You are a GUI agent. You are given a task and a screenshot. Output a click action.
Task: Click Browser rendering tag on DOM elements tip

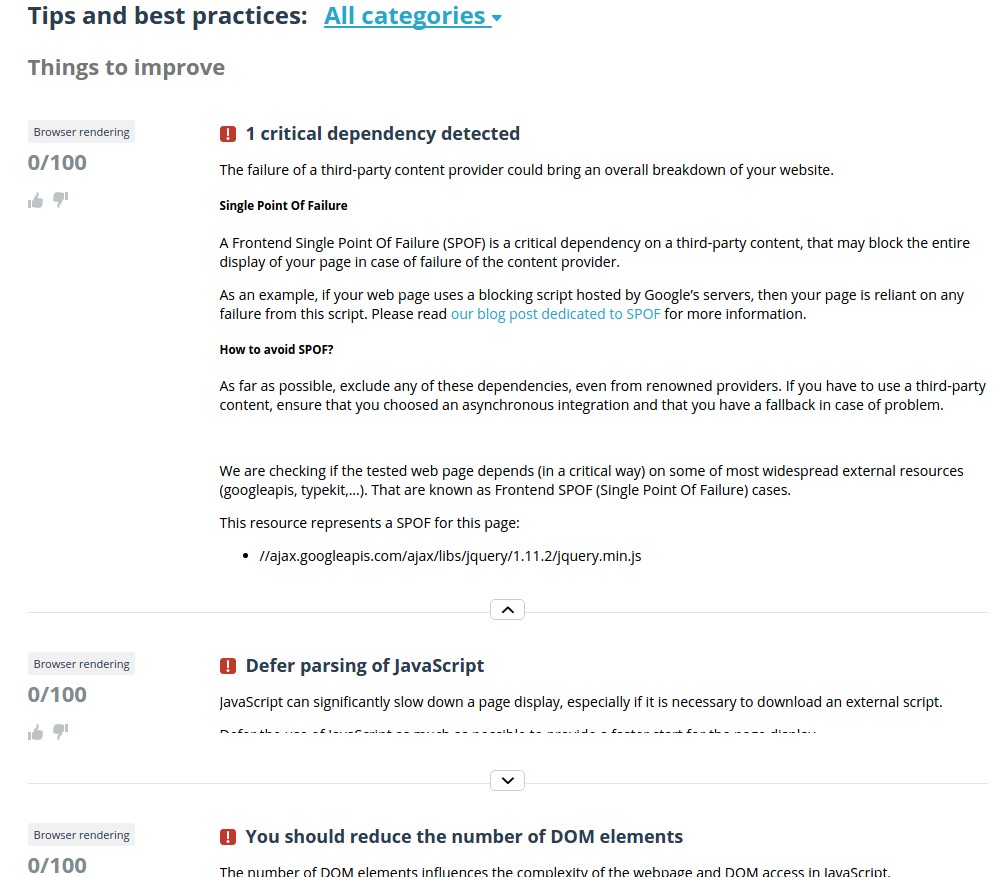[x=81, y=835]
